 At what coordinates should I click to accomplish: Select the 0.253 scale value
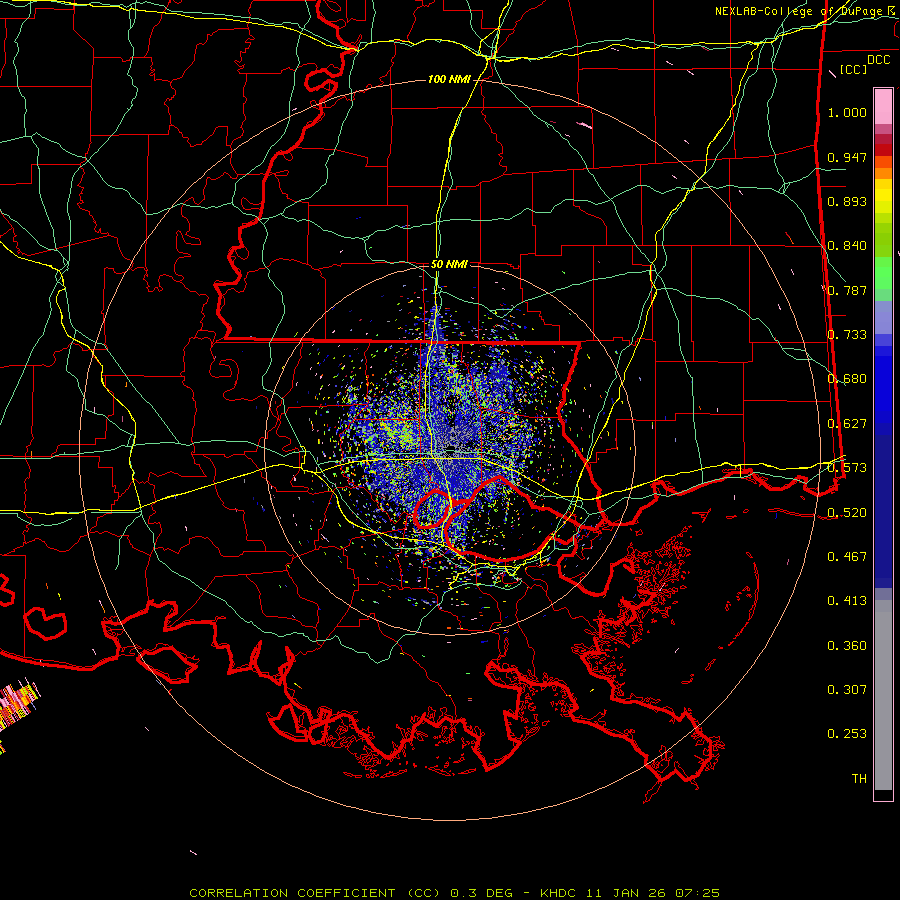click(x=847, y=734)
